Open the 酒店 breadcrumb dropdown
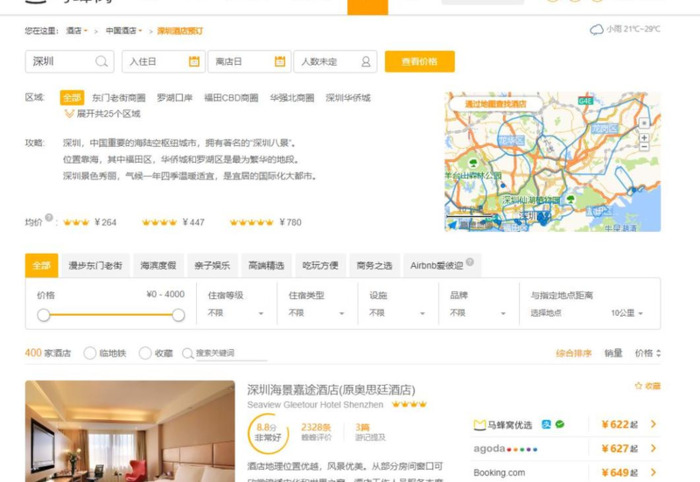 tap(77, 31)
